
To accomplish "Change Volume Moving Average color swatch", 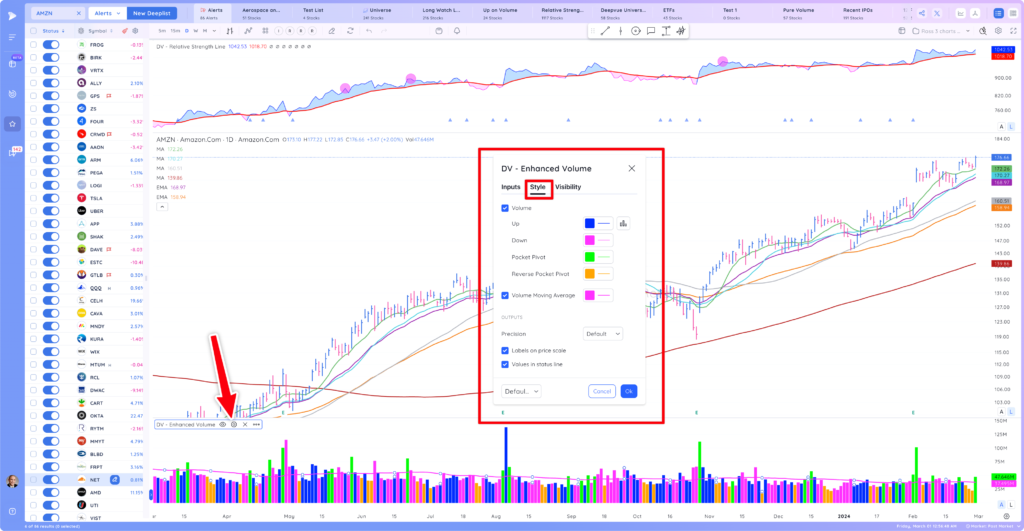I will point(590,295).
